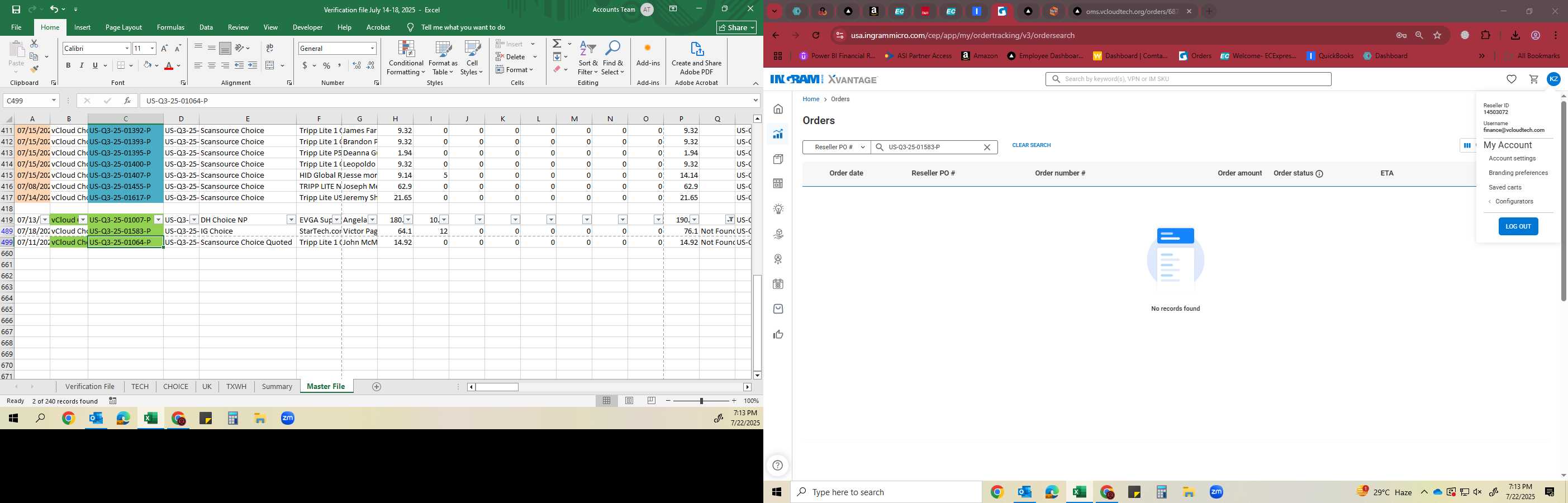This screenshot has height=503, width=1568.
Task: Click the Home icon in Xvantage sidebar
Action: point(778,109)
